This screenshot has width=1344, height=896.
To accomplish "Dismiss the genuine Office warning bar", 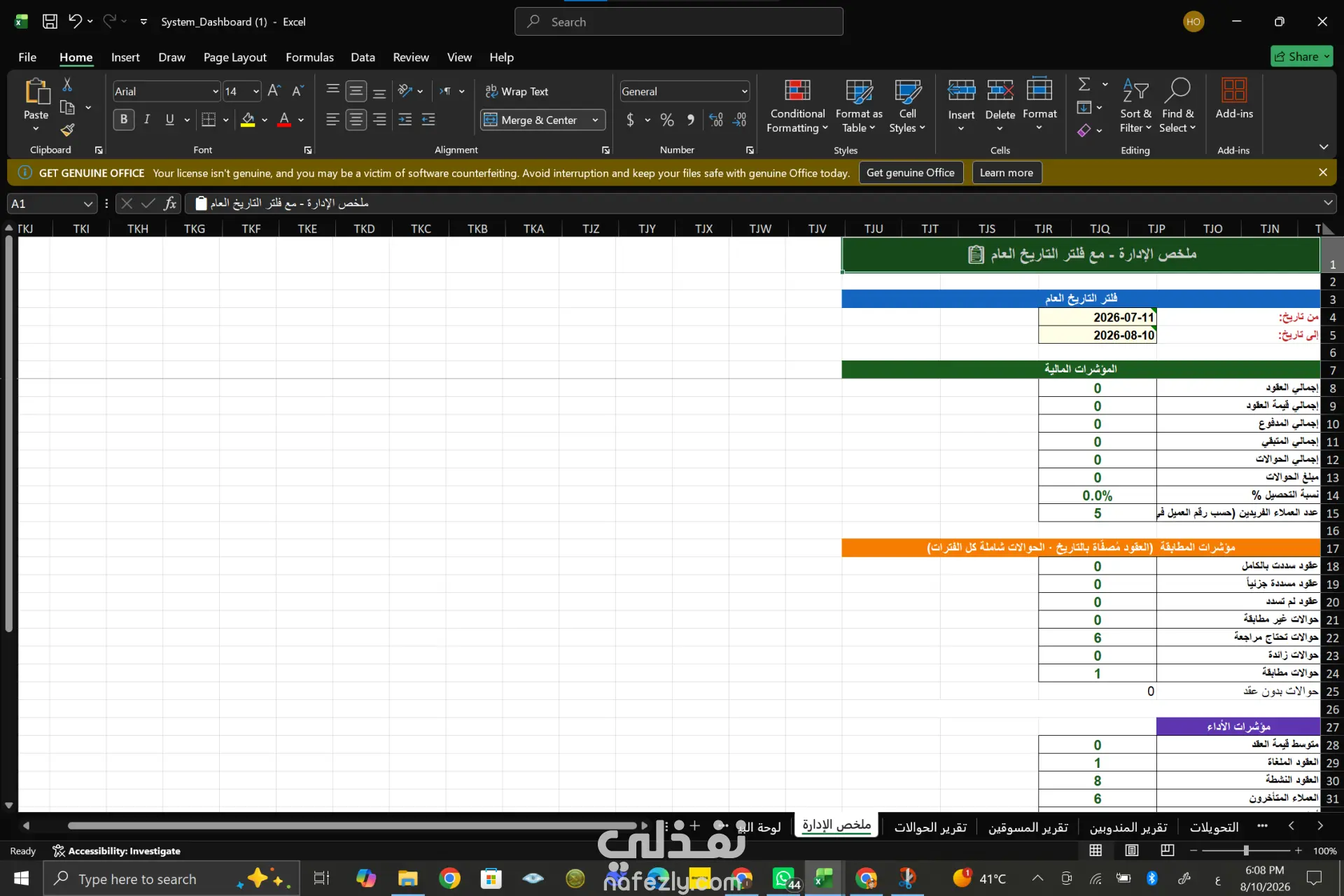I will coord(1322,172).
